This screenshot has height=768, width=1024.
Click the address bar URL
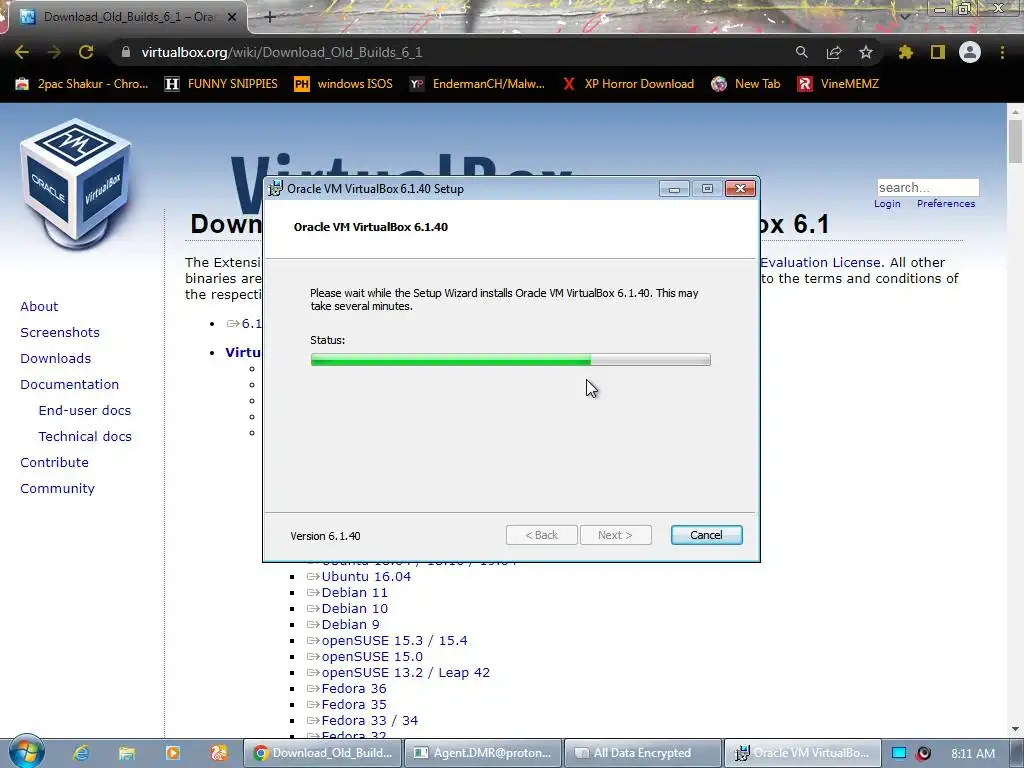pos(281,52)
